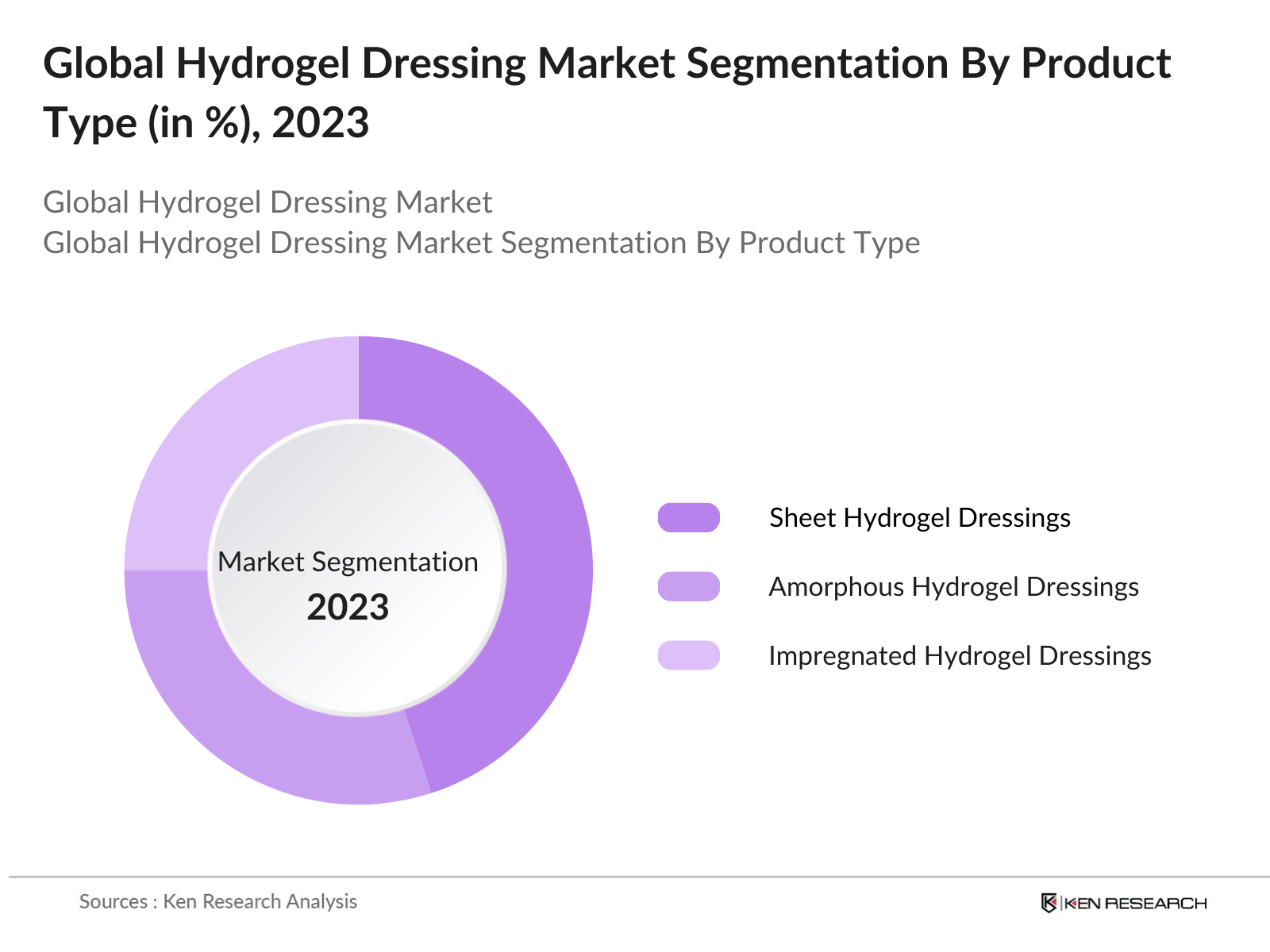Click the Impregnated Hydrogel Dressings legend swatch
The width and height of the screenshot is (1270, 952).
688,655
